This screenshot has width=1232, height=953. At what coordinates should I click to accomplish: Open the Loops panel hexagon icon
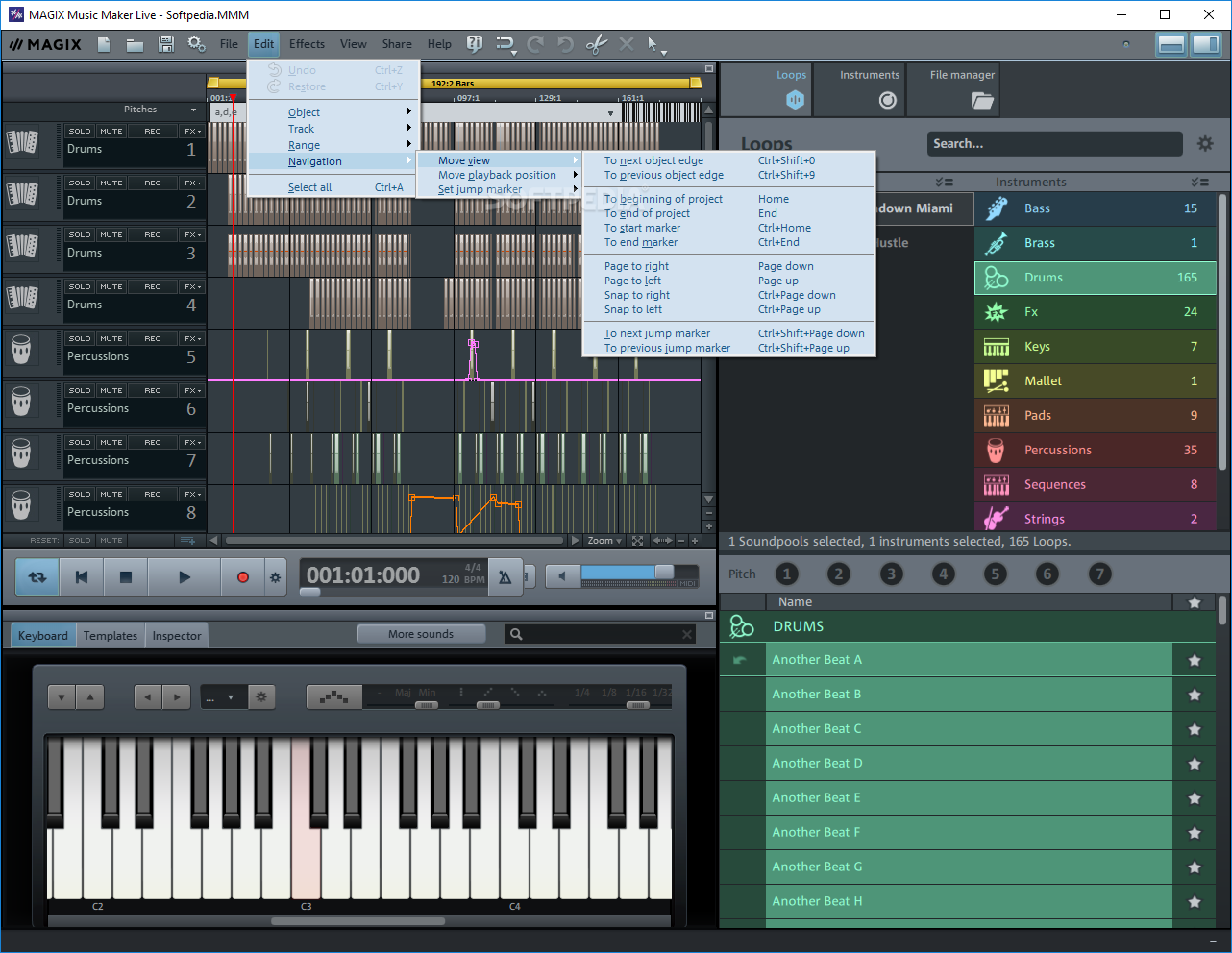794,99
